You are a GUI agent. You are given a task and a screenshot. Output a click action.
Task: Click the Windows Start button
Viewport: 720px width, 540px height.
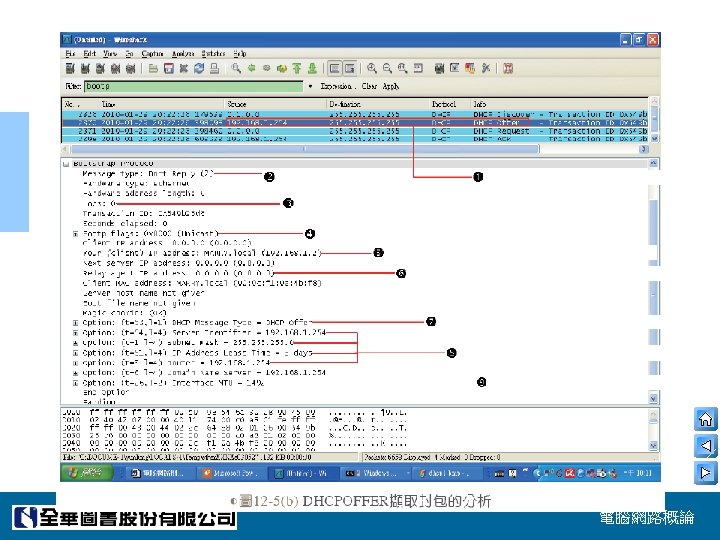tap(87, 472)
